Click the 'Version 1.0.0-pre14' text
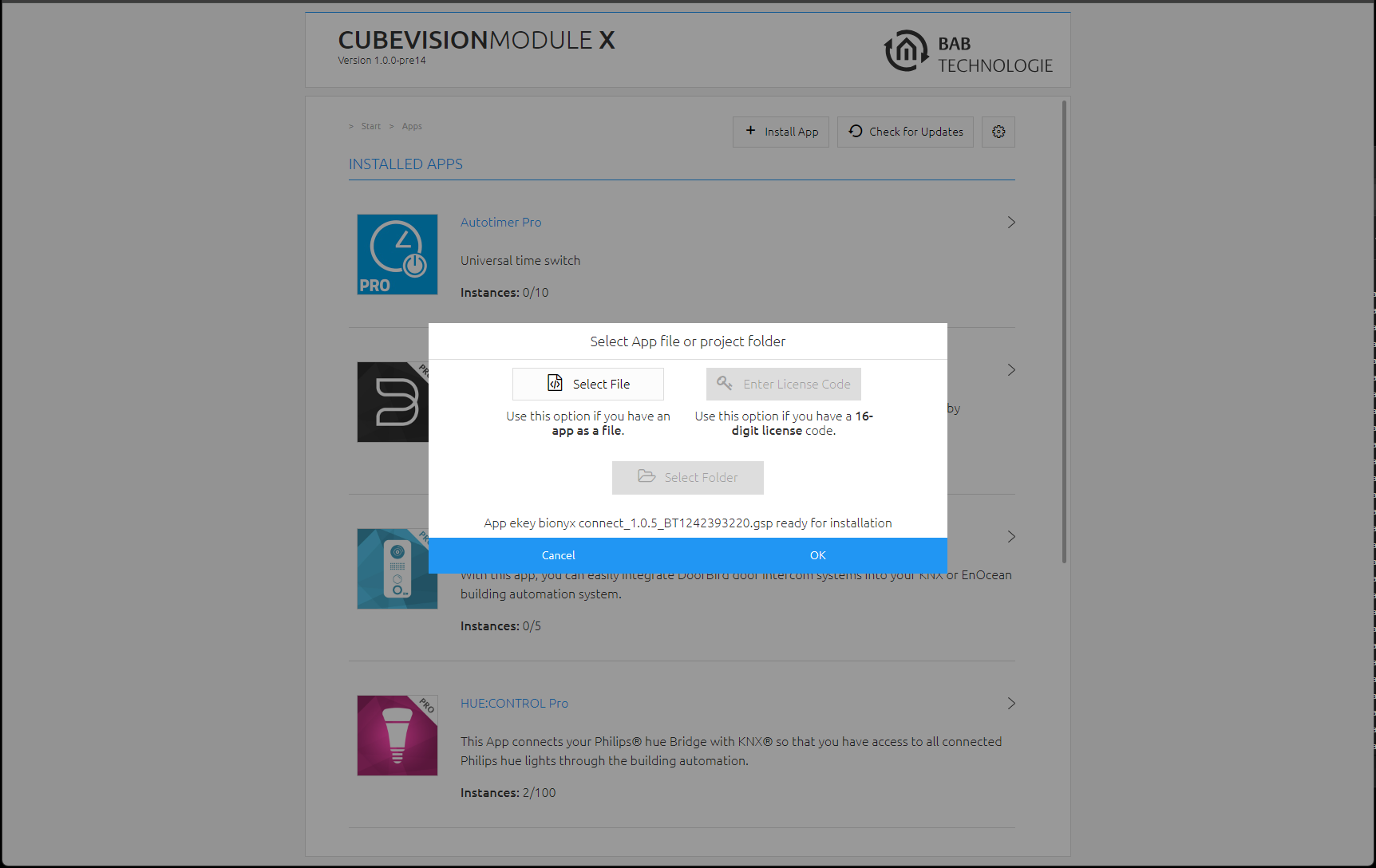 coord(382,61)
